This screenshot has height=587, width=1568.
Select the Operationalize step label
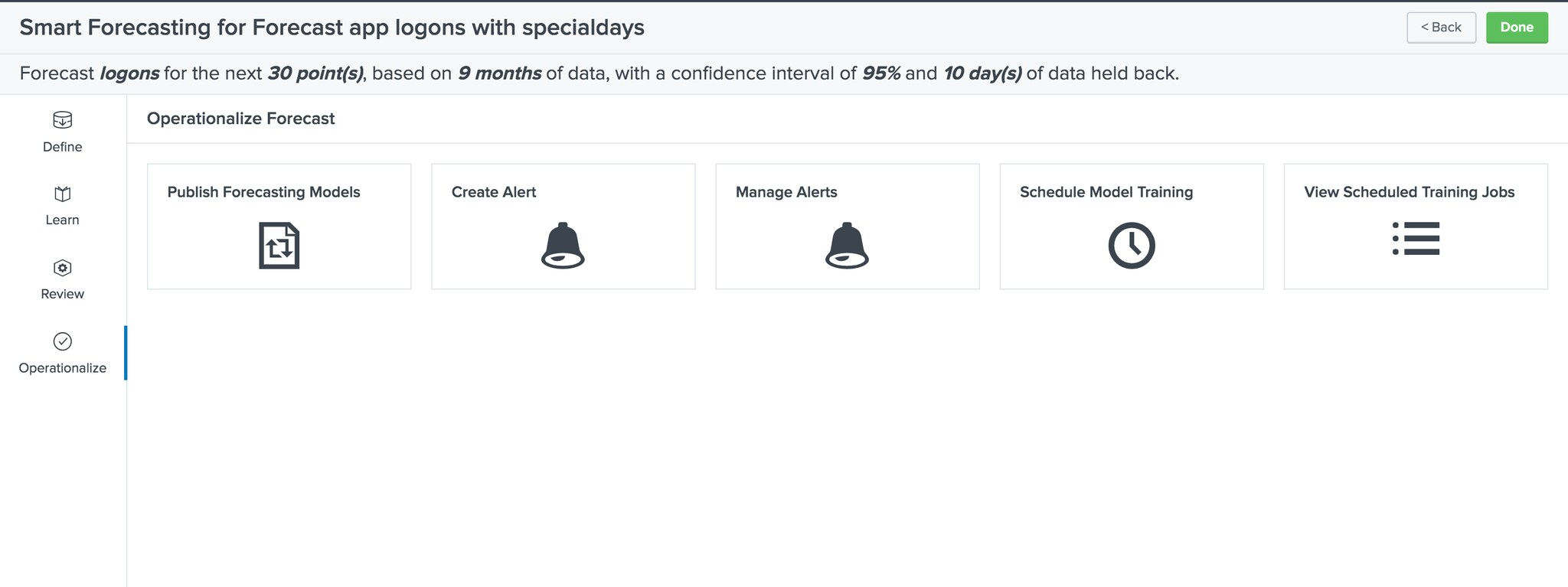[63, 368]
